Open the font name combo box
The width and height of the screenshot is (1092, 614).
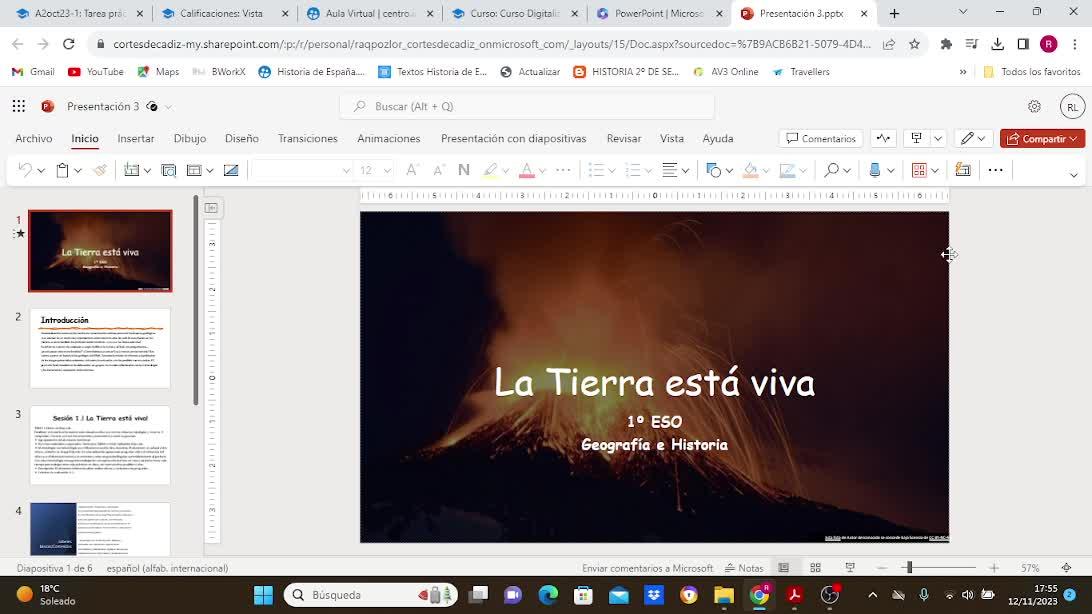(x=302, y=170)
